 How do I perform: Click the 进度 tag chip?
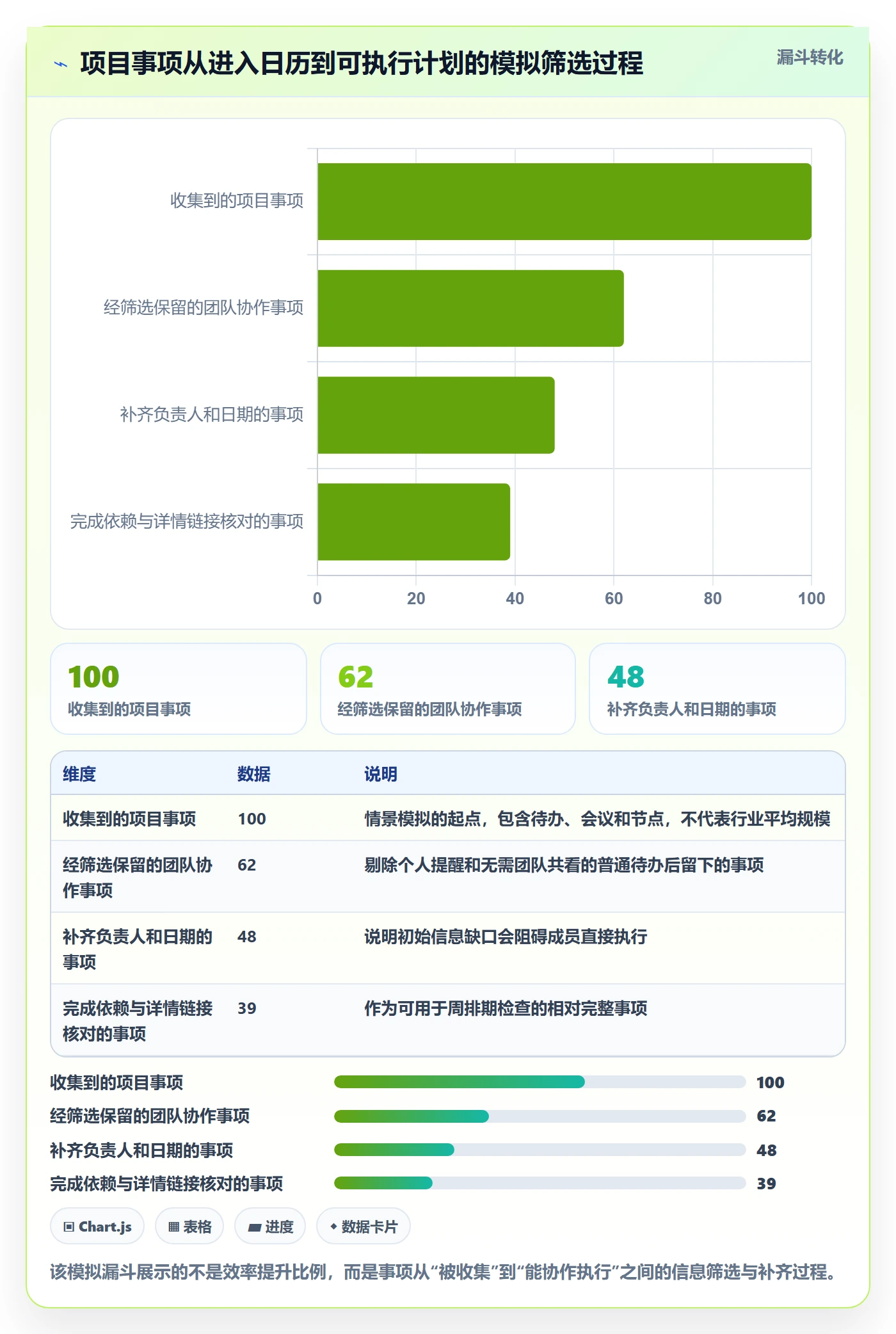(270, 1226)
